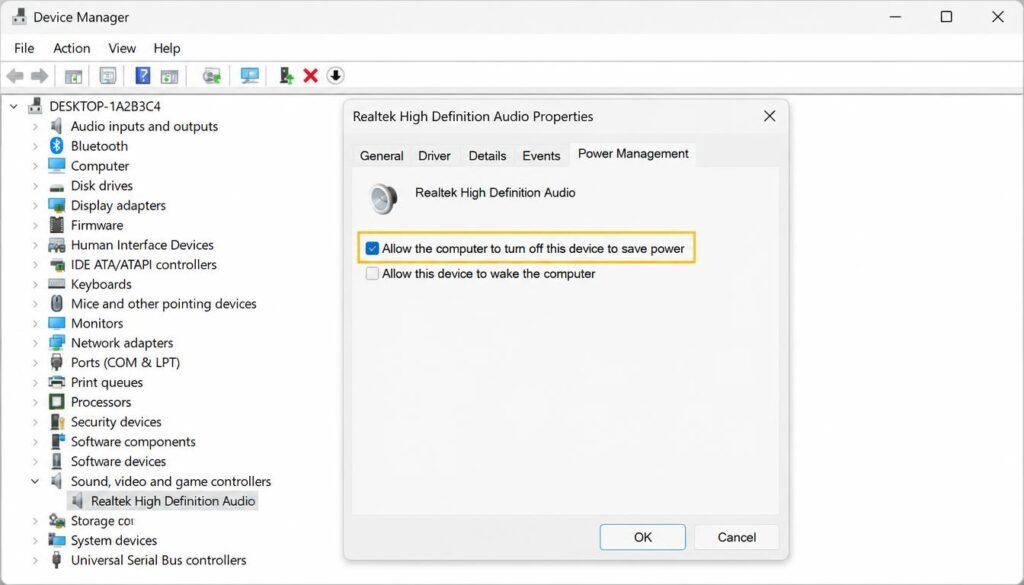Click the blue Help question mark icon
This screenshot has width=1024, height=585.
142,76
